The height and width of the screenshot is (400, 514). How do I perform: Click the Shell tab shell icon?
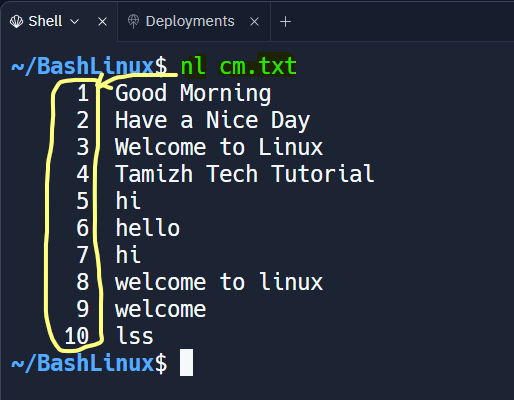point(16,22)
